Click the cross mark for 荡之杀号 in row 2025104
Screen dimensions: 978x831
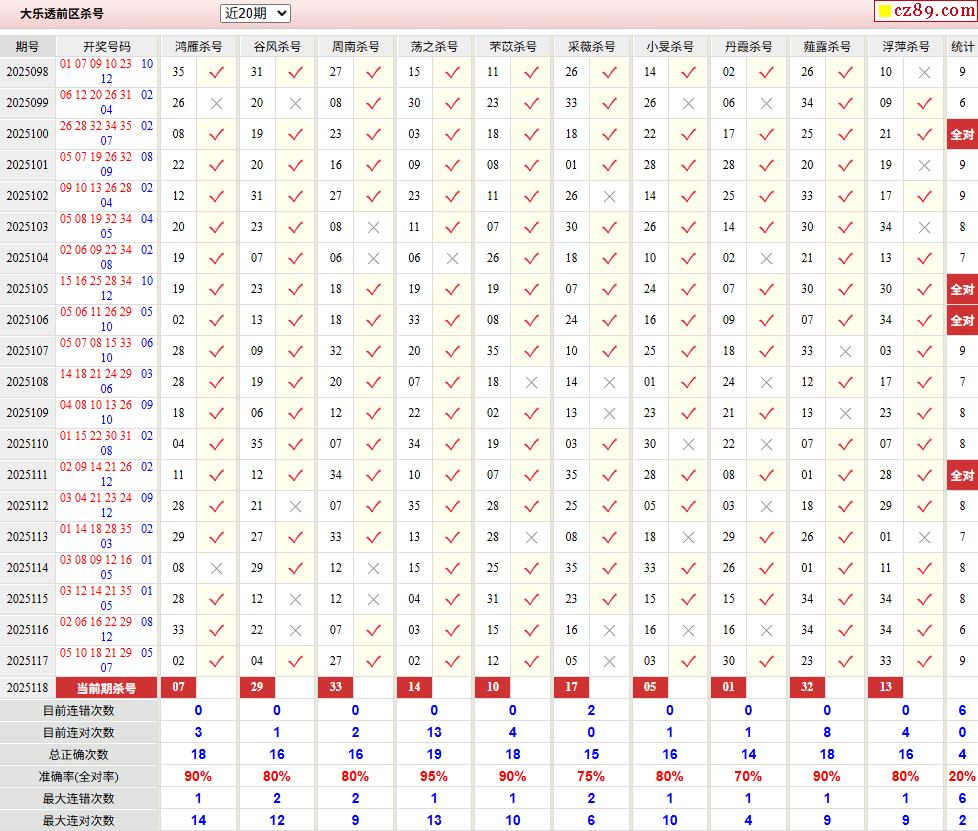click(452, 258)
